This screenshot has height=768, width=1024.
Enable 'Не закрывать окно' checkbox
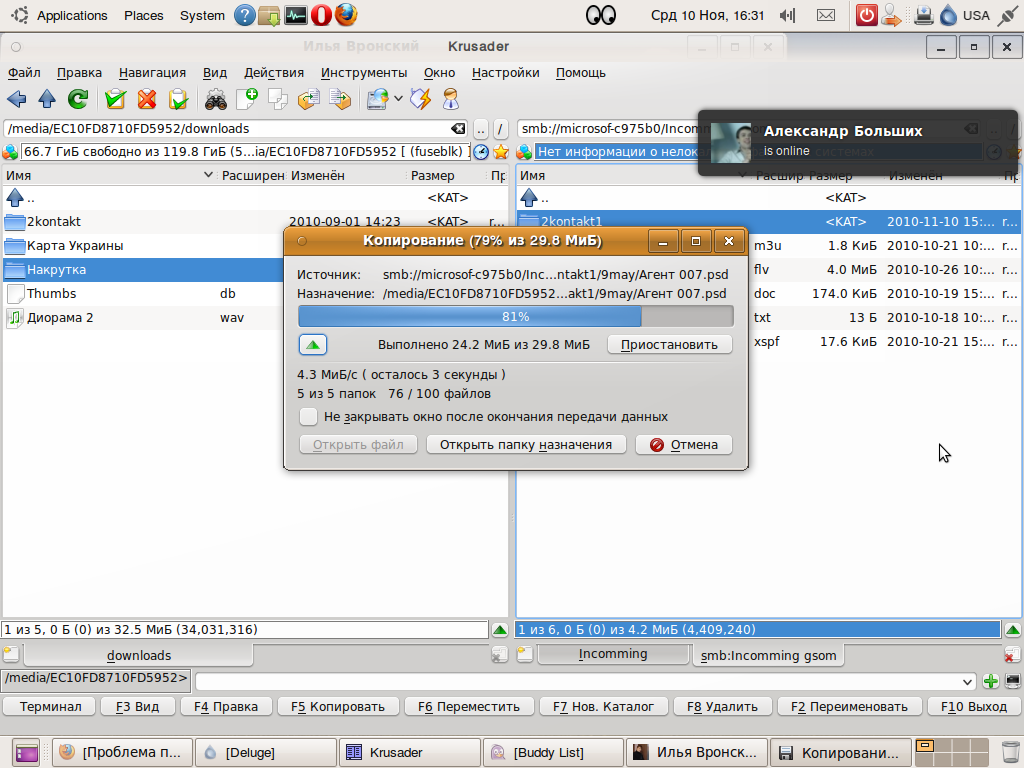coord(309,417)
